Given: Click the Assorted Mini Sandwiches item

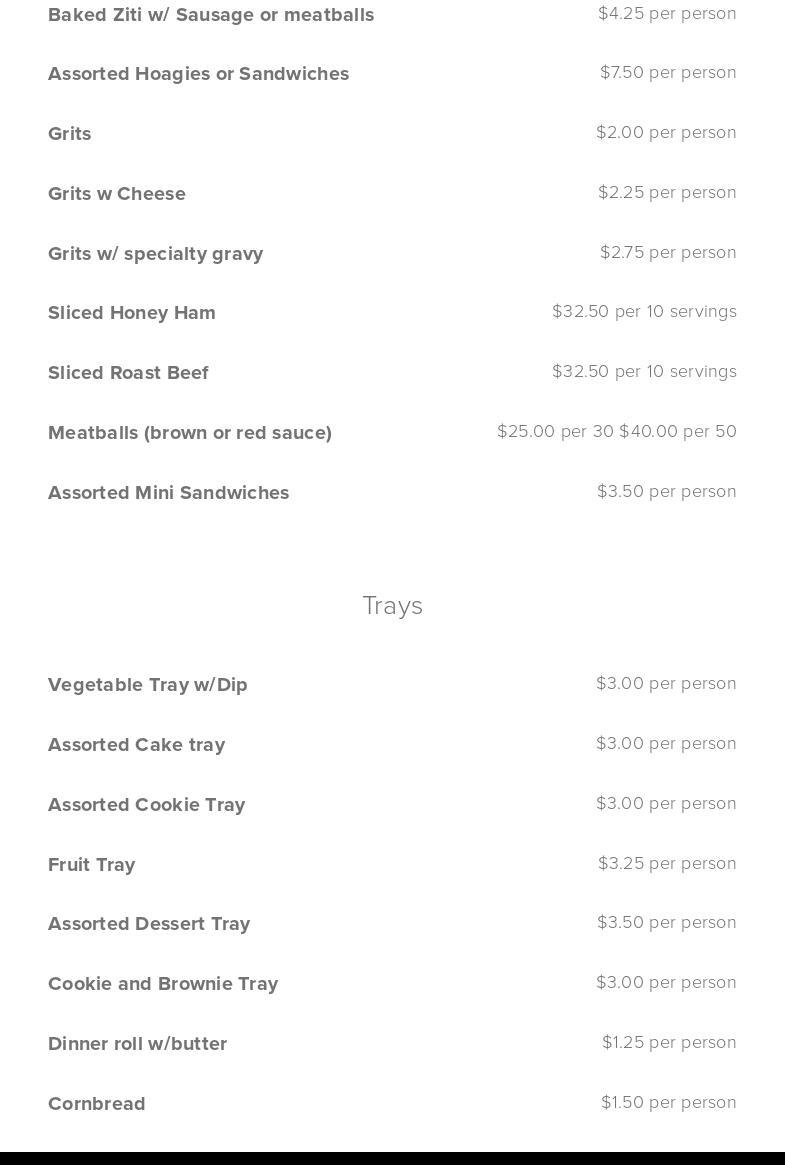Looking at the screenshot, I should [168, 493].
